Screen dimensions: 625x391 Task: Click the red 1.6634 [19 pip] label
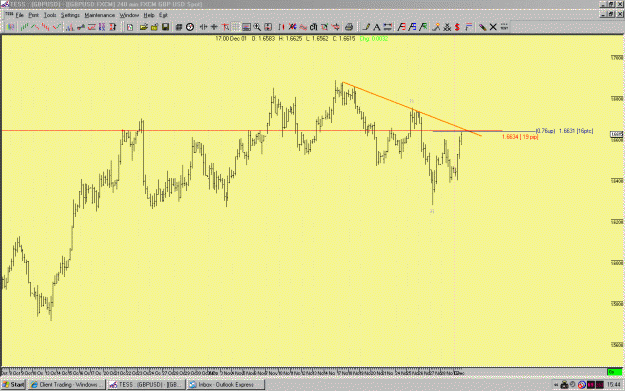(520, 137)
